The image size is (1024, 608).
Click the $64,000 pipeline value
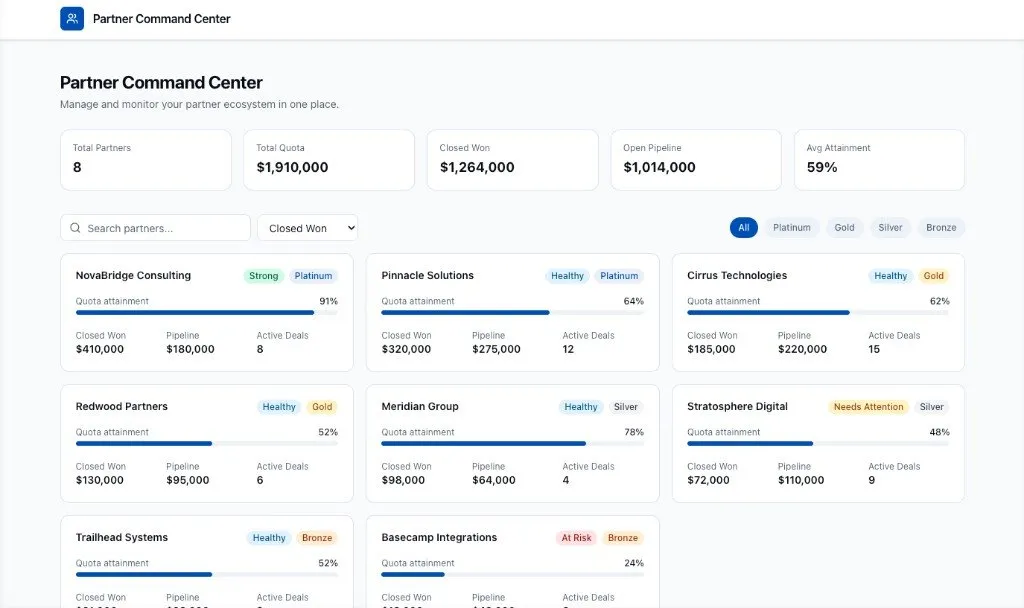[494, 480]
